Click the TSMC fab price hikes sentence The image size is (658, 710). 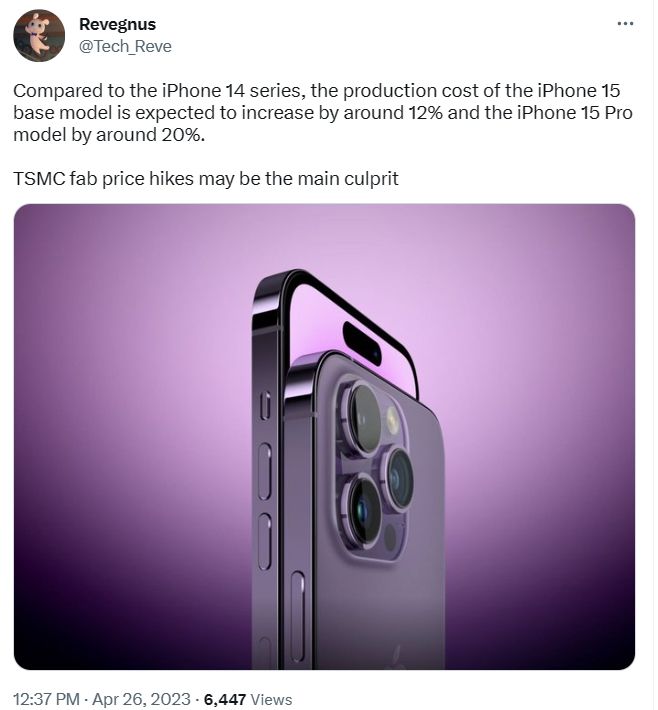(206, 179)
